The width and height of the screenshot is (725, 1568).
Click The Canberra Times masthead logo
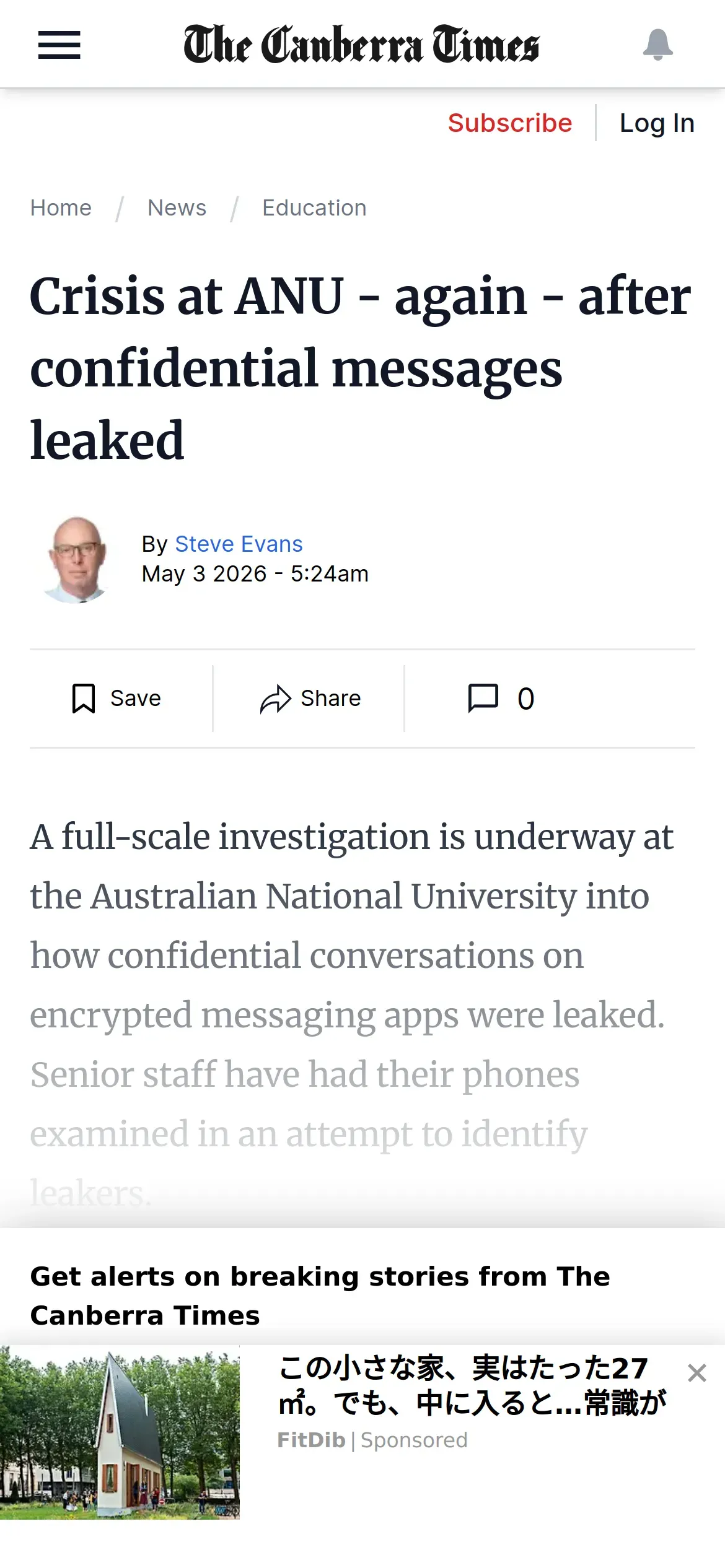[x=362, y=45]
